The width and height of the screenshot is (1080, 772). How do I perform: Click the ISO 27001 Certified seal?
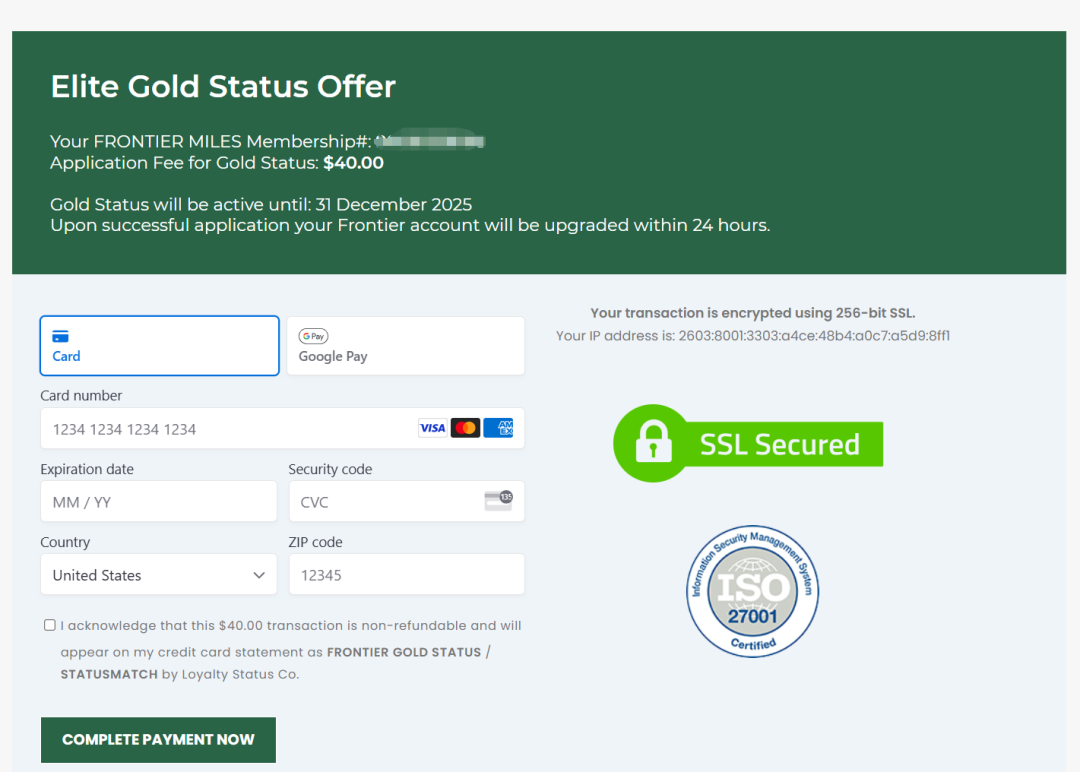[752, 591]
